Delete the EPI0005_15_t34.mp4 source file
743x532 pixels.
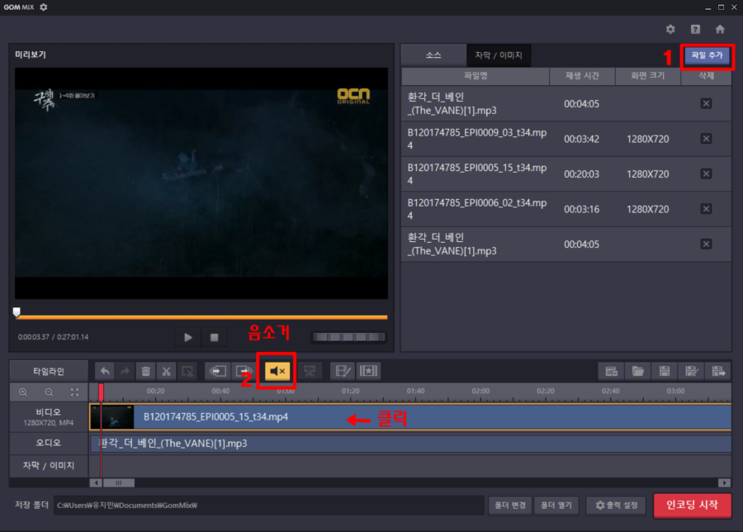tap(706, 174)
